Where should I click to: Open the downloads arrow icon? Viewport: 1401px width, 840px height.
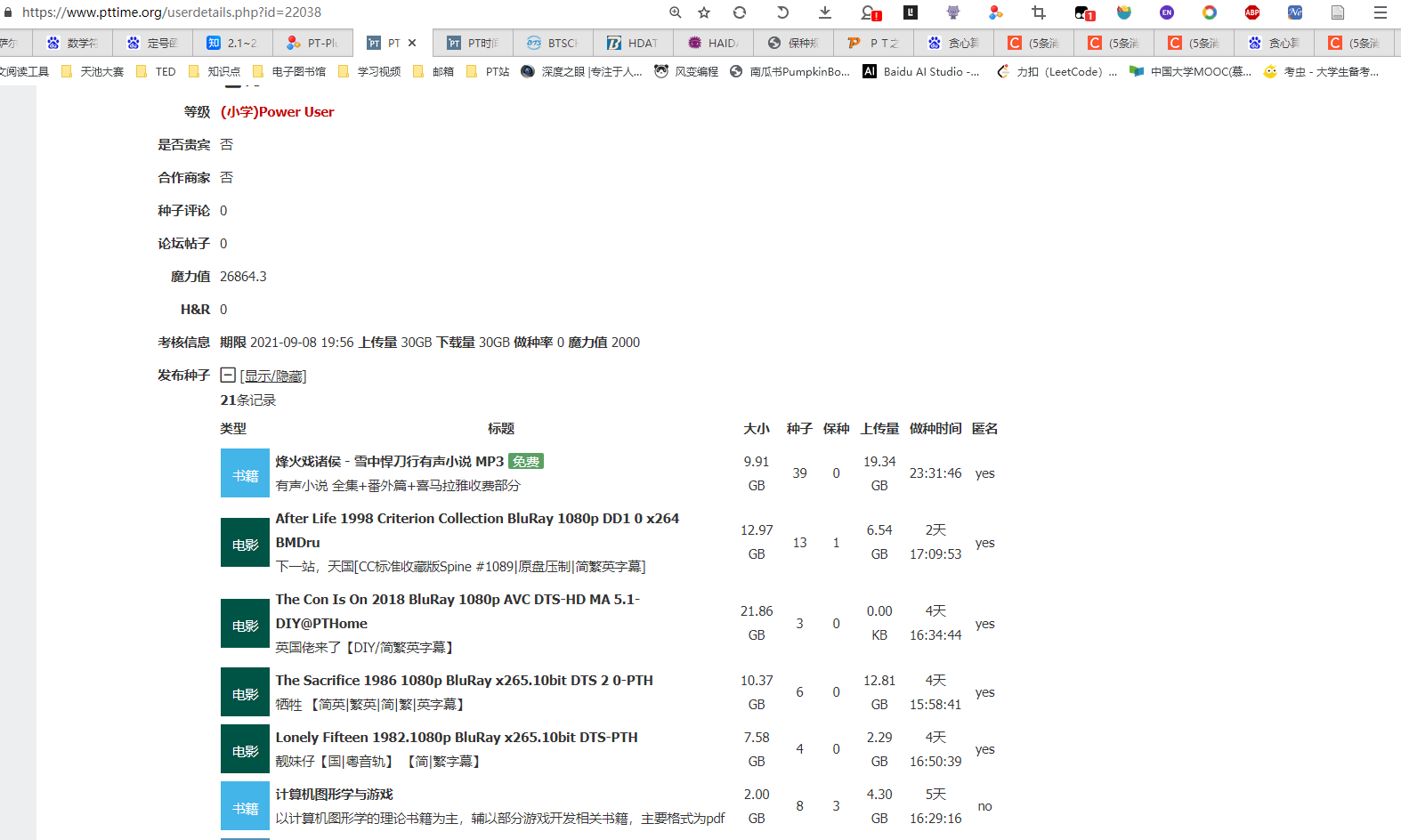click(825, 12)
